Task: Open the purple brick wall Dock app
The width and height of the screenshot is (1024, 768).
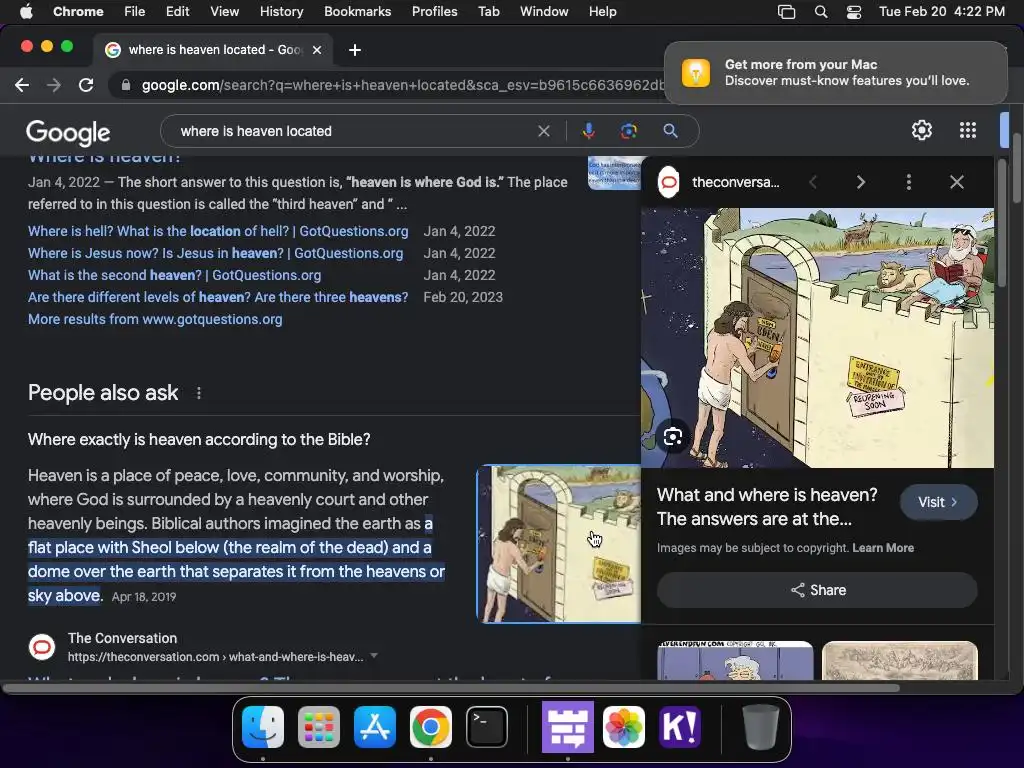Action: pyautogui.click(x=568, y=727)
